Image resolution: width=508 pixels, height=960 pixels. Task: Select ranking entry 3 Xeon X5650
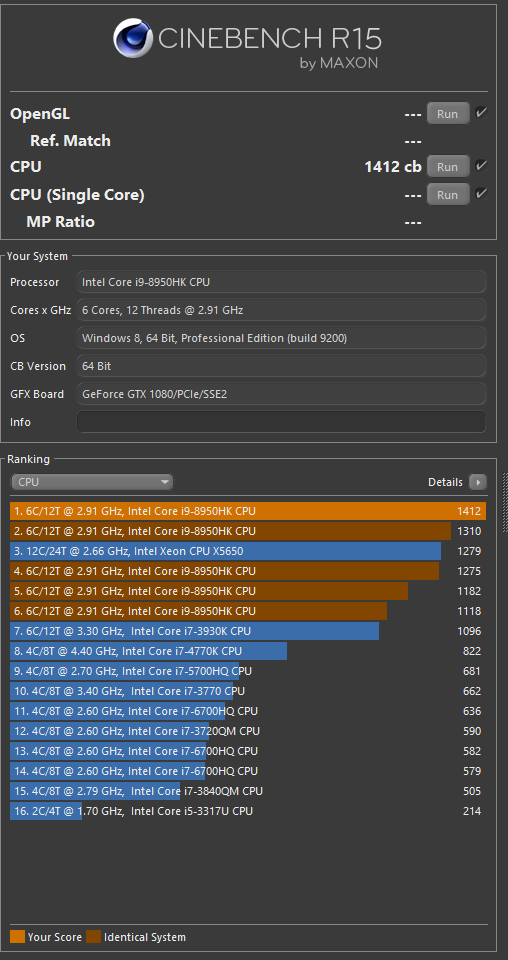248,551
